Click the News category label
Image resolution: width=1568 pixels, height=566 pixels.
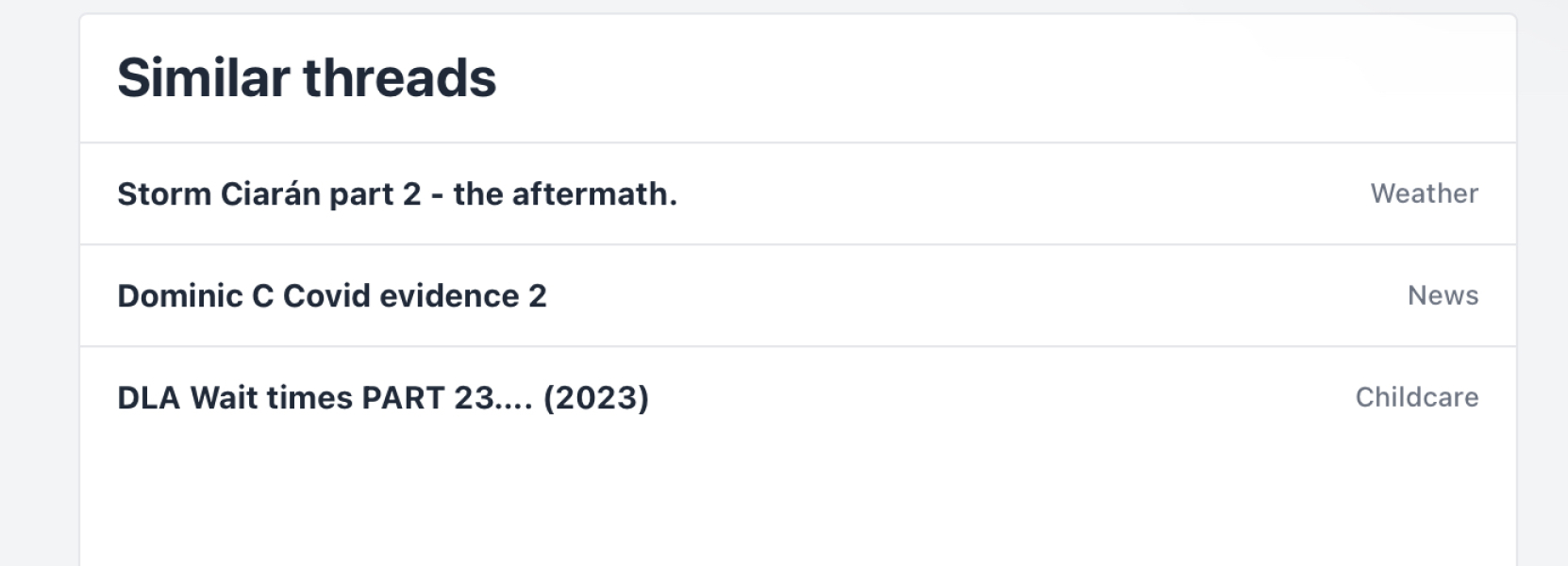[1443, 296]
